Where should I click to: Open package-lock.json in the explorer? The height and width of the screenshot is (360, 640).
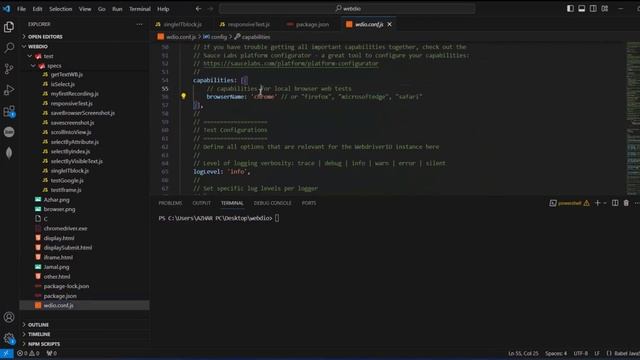pyautogui.click(x=66, y=286)
